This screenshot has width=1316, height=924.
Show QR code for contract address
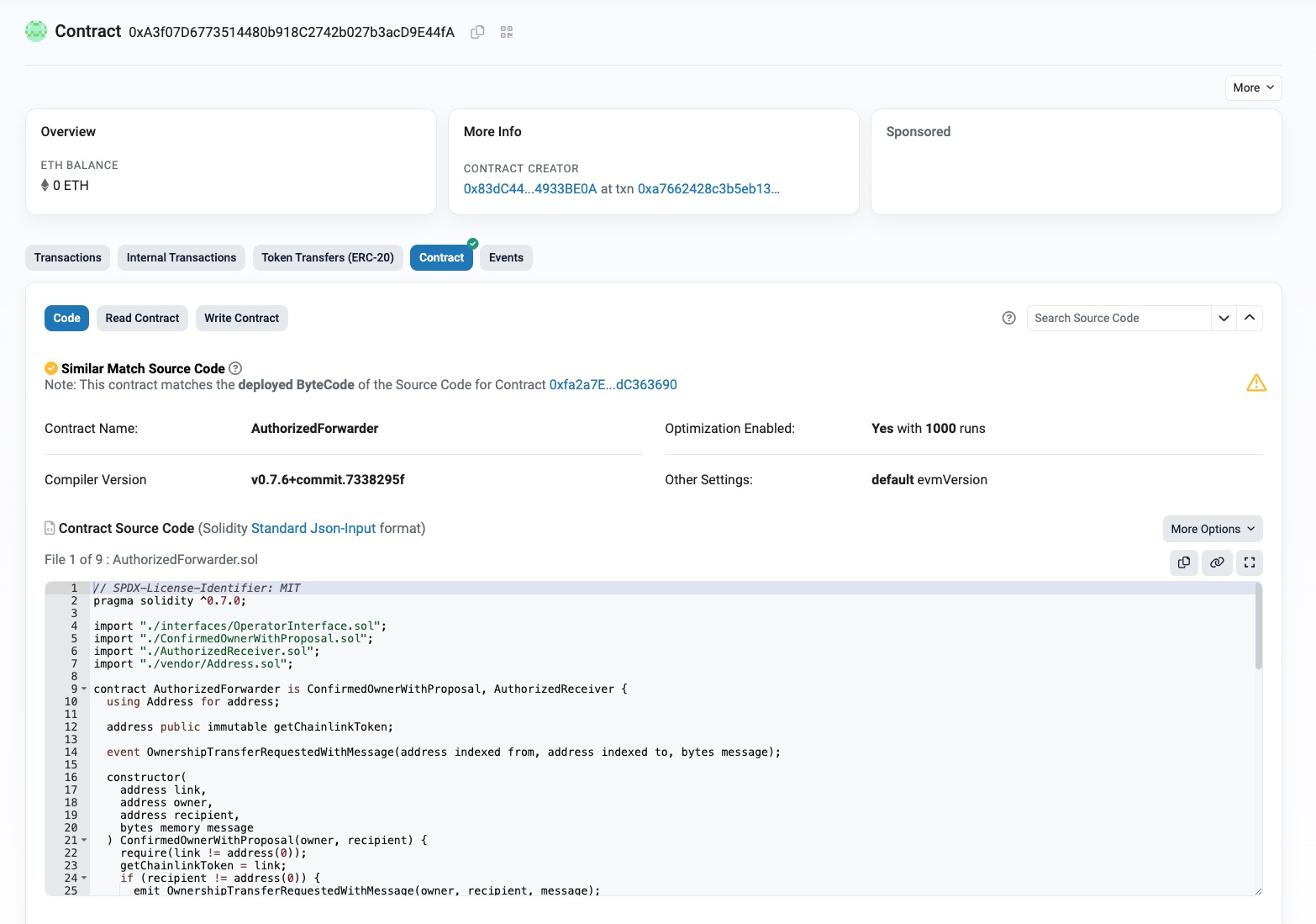tap(506, 32)
